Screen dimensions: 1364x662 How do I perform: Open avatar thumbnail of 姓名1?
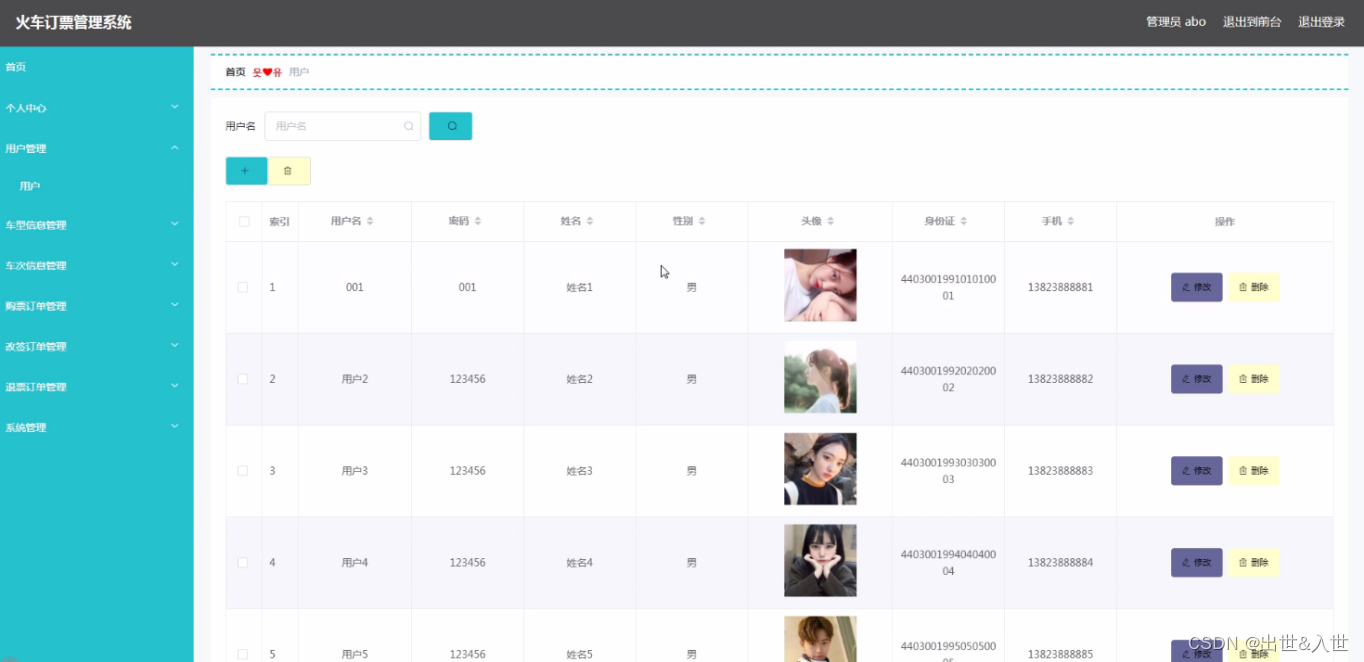(x=820, y=285)
